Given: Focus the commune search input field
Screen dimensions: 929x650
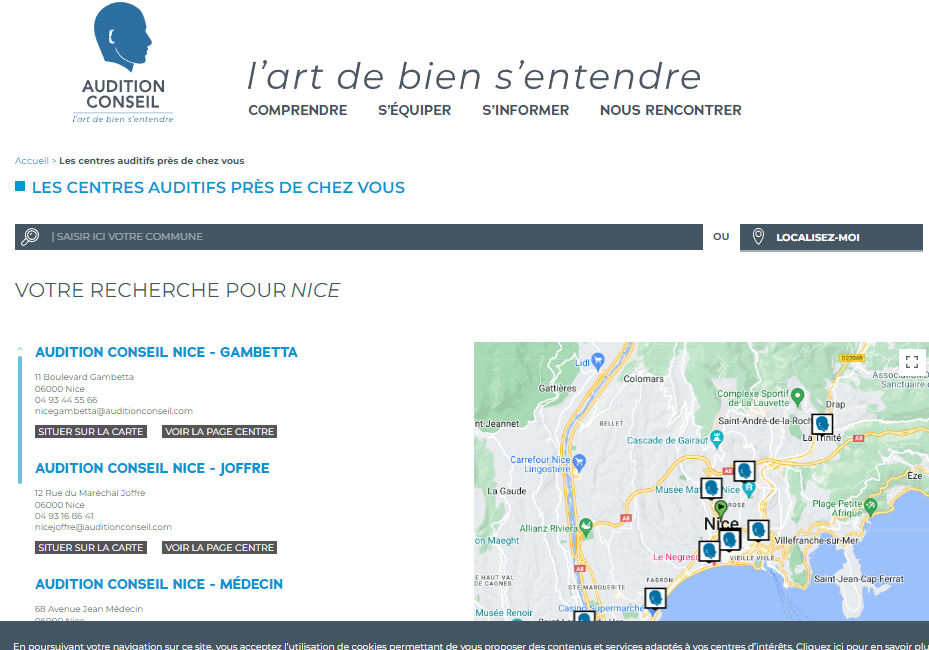Looking at the screenshot, I should (x=370, y=237).
